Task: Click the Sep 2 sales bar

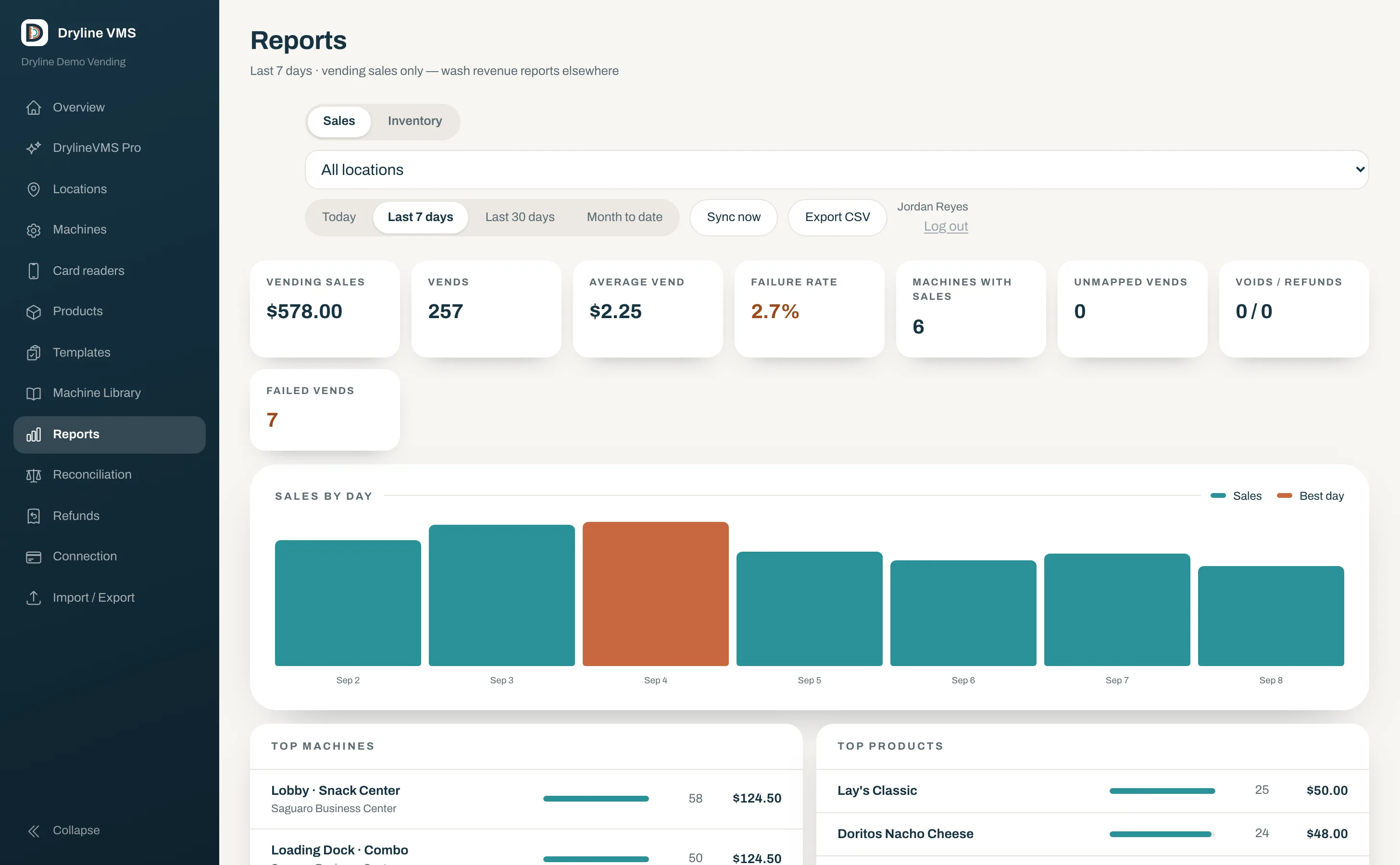Action: 348,603
